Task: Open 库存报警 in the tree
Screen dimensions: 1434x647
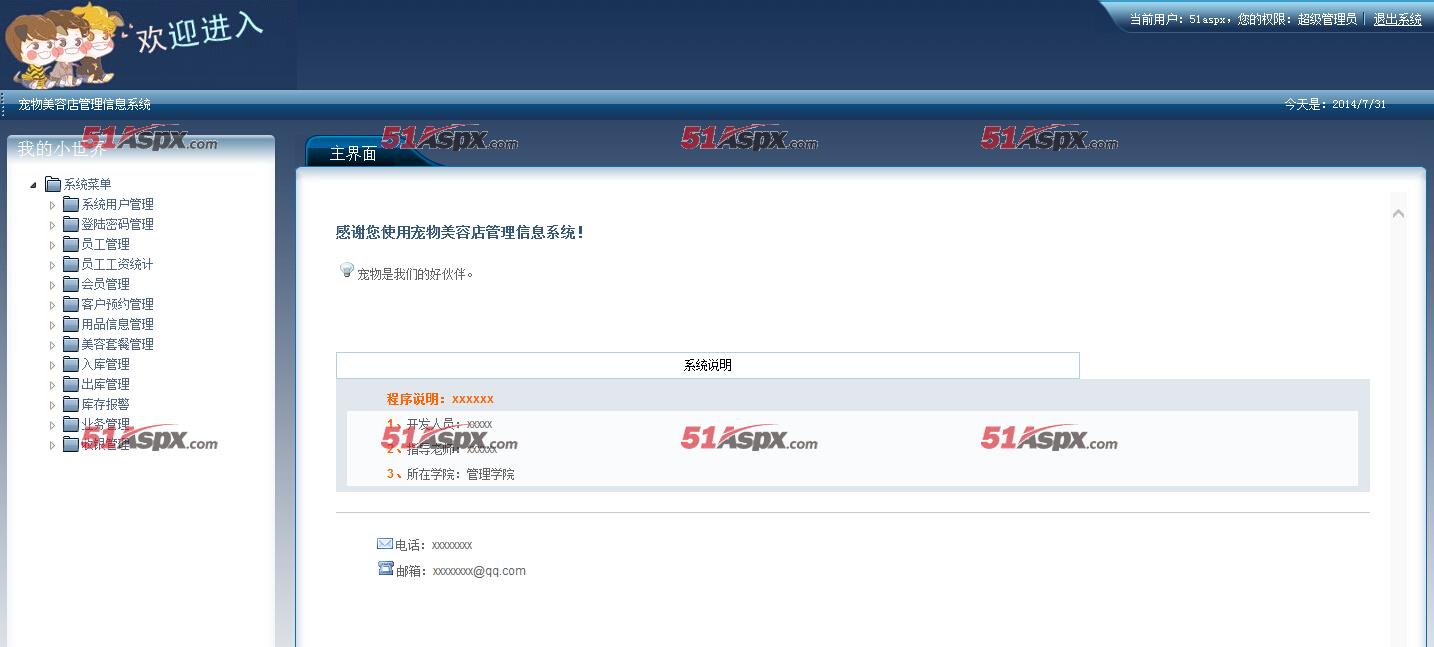Action: coord(106,404)
